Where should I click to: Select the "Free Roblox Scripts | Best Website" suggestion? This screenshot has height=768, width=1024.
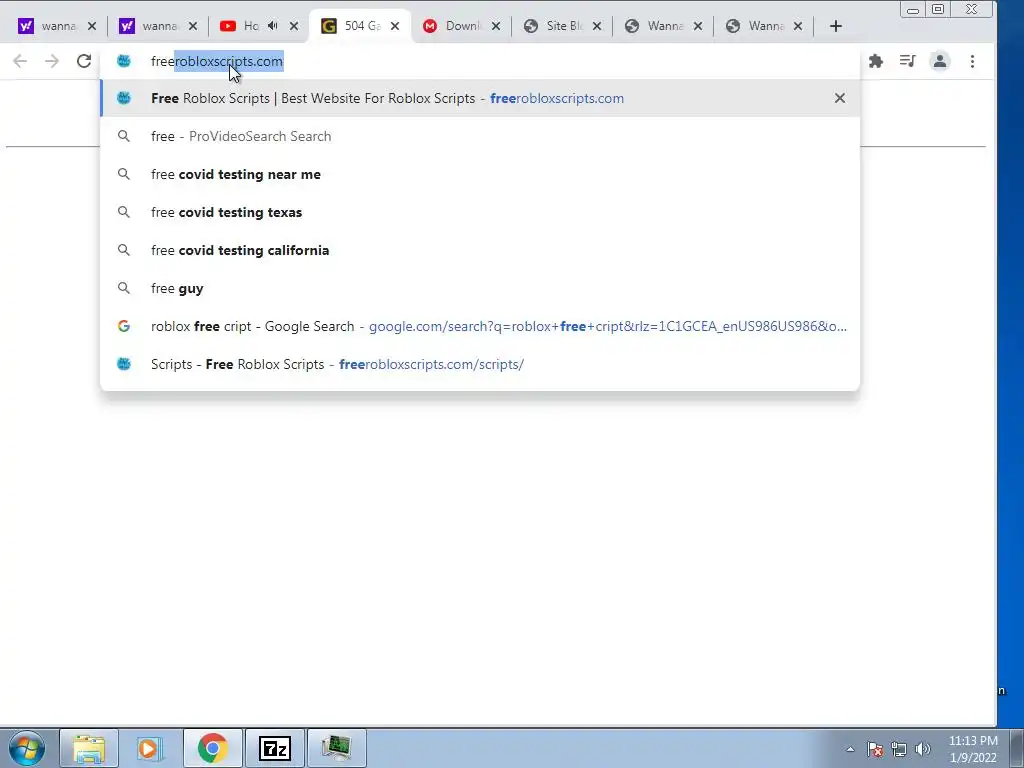(x=480, y=99)
